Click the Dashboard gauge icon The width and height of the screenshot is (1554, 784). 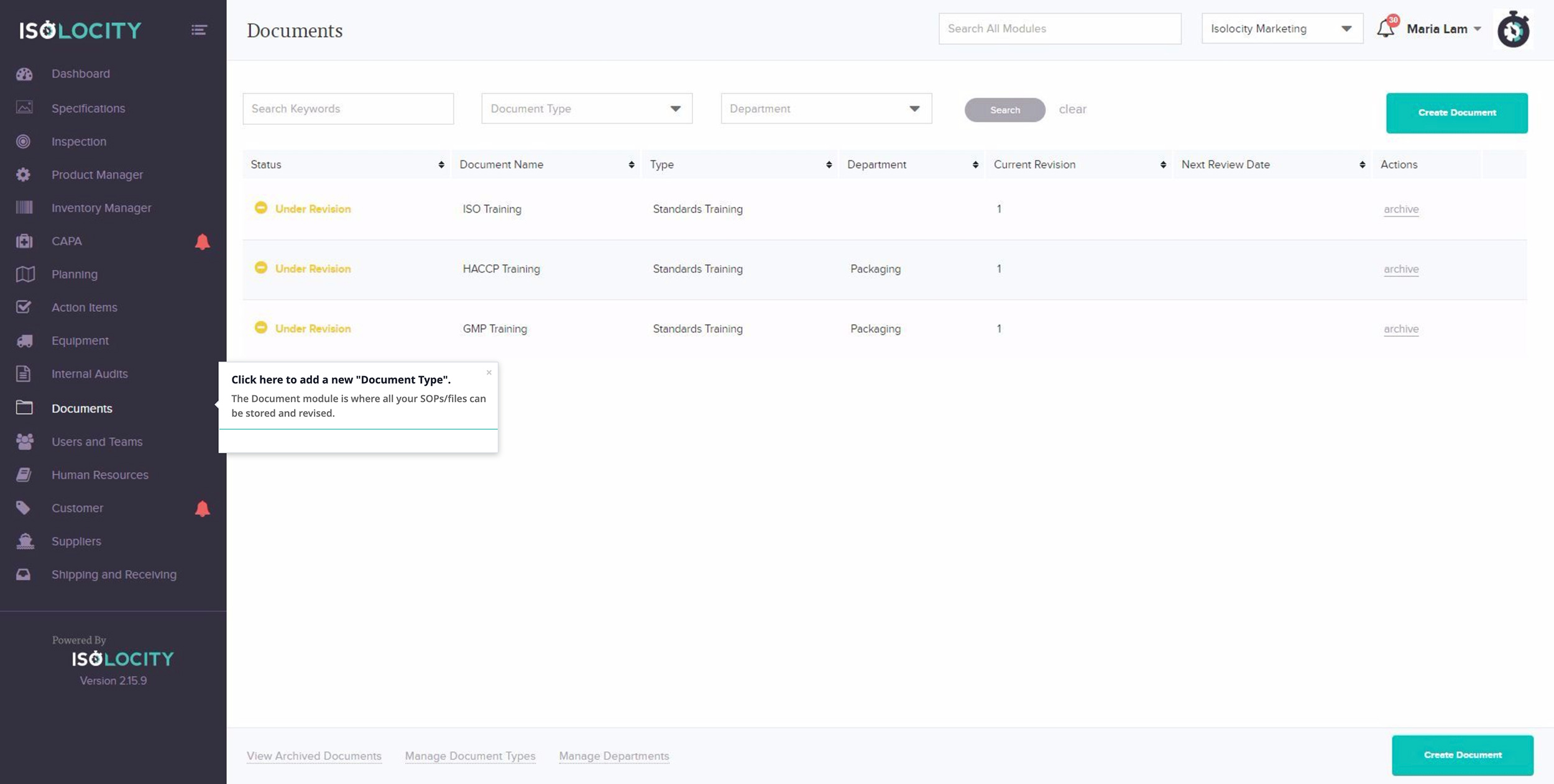24,74
